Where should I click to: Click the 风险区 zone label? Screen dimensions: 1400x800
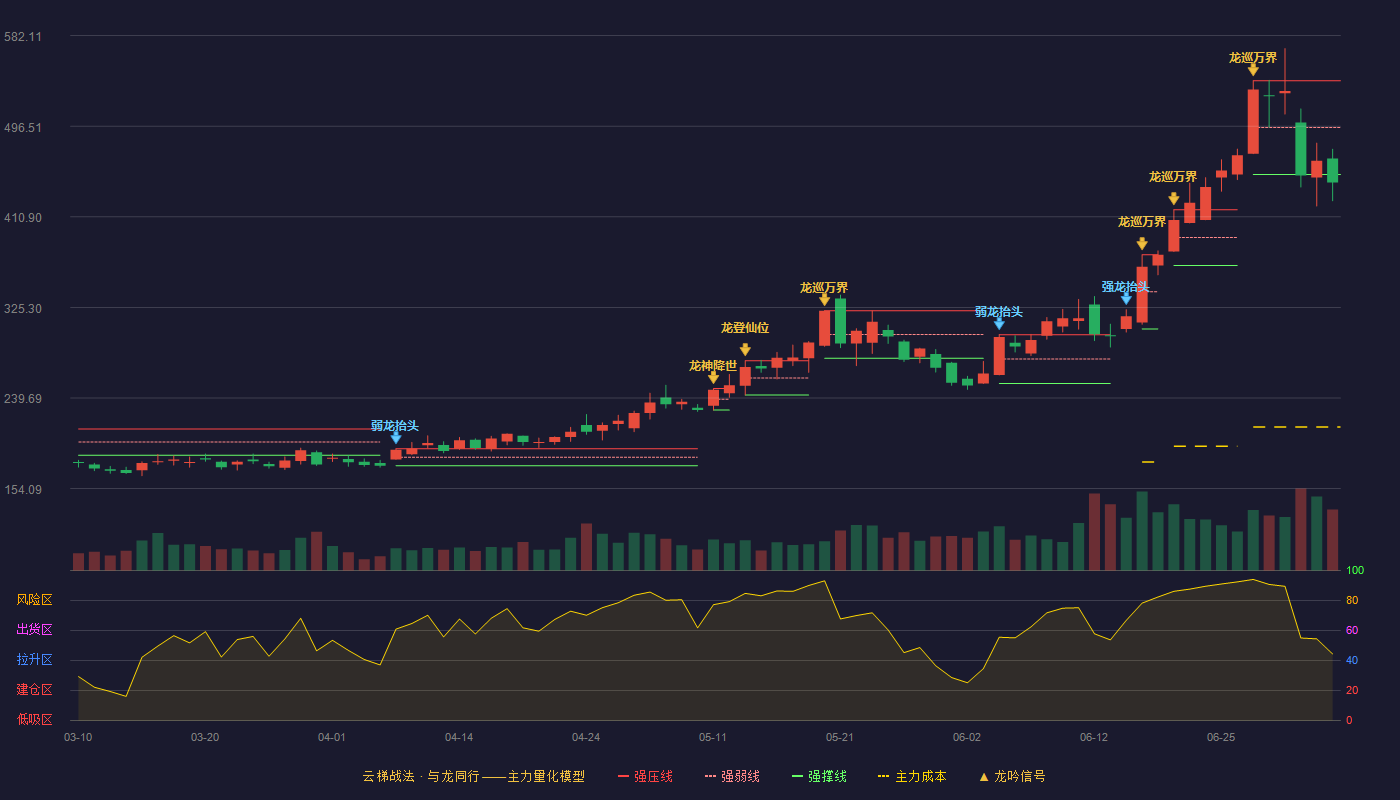point(34,600)
